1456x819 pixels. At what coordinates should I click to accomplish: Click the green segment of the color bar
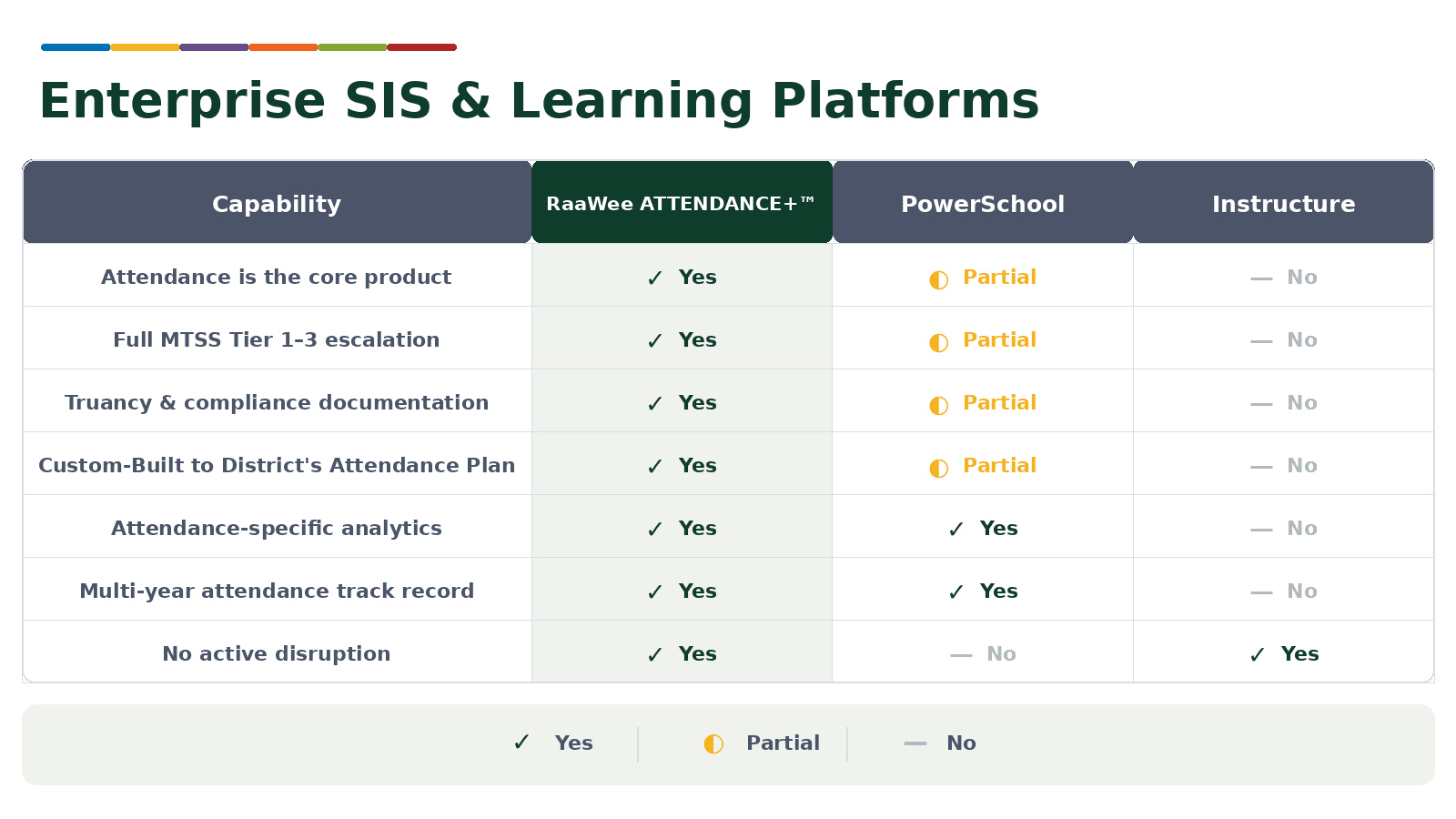pyautogui.click(x=352, y=47)
